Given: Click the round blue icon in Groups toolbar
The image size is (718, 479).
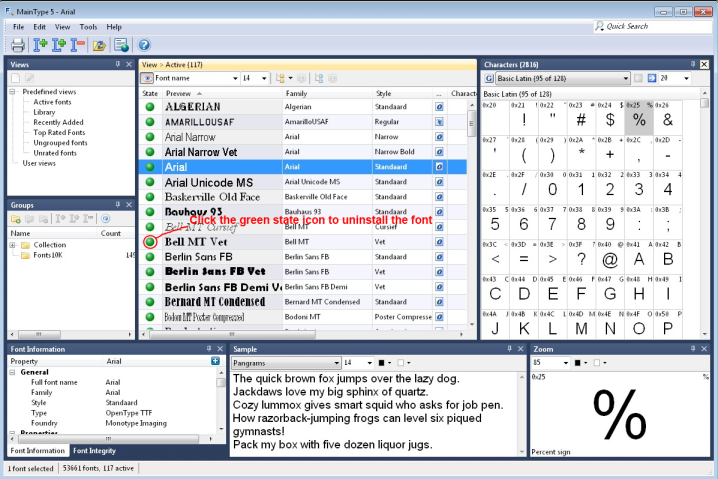Looking at the screenshot, I should pyautogui.click(x=105, y=218).
